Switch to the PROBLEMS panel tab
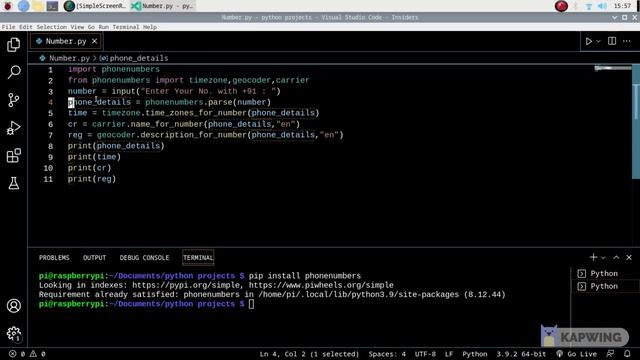640x360 pixels. pos(54,258)
